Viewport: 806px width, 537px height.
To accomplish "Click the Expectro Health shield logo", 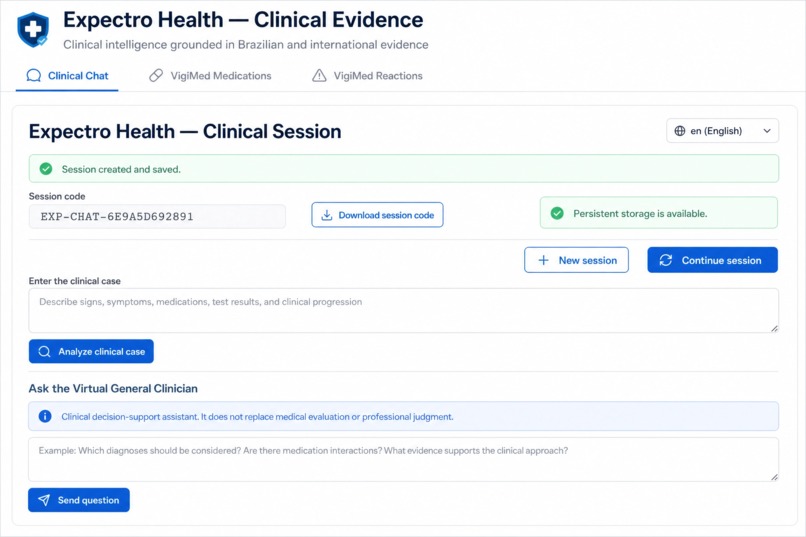I will [x=33, y=30].
